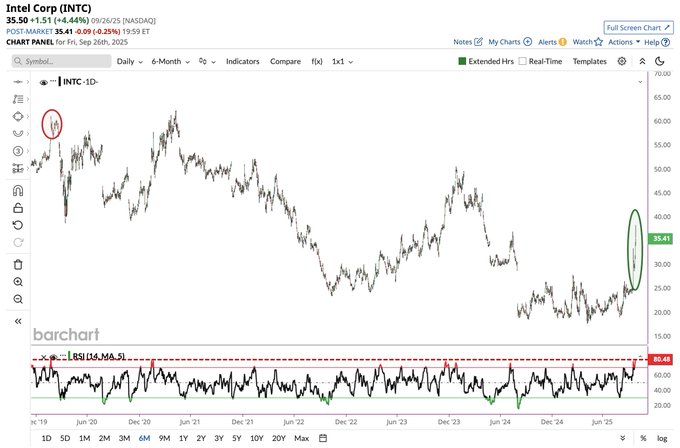Choose the shapes drawing tool
680x448 pixels.
tap(18, 116)
